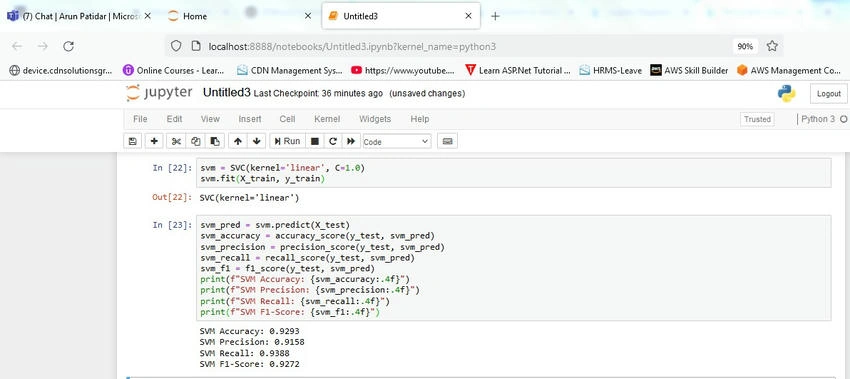Open the Help menu

(420, 119)
